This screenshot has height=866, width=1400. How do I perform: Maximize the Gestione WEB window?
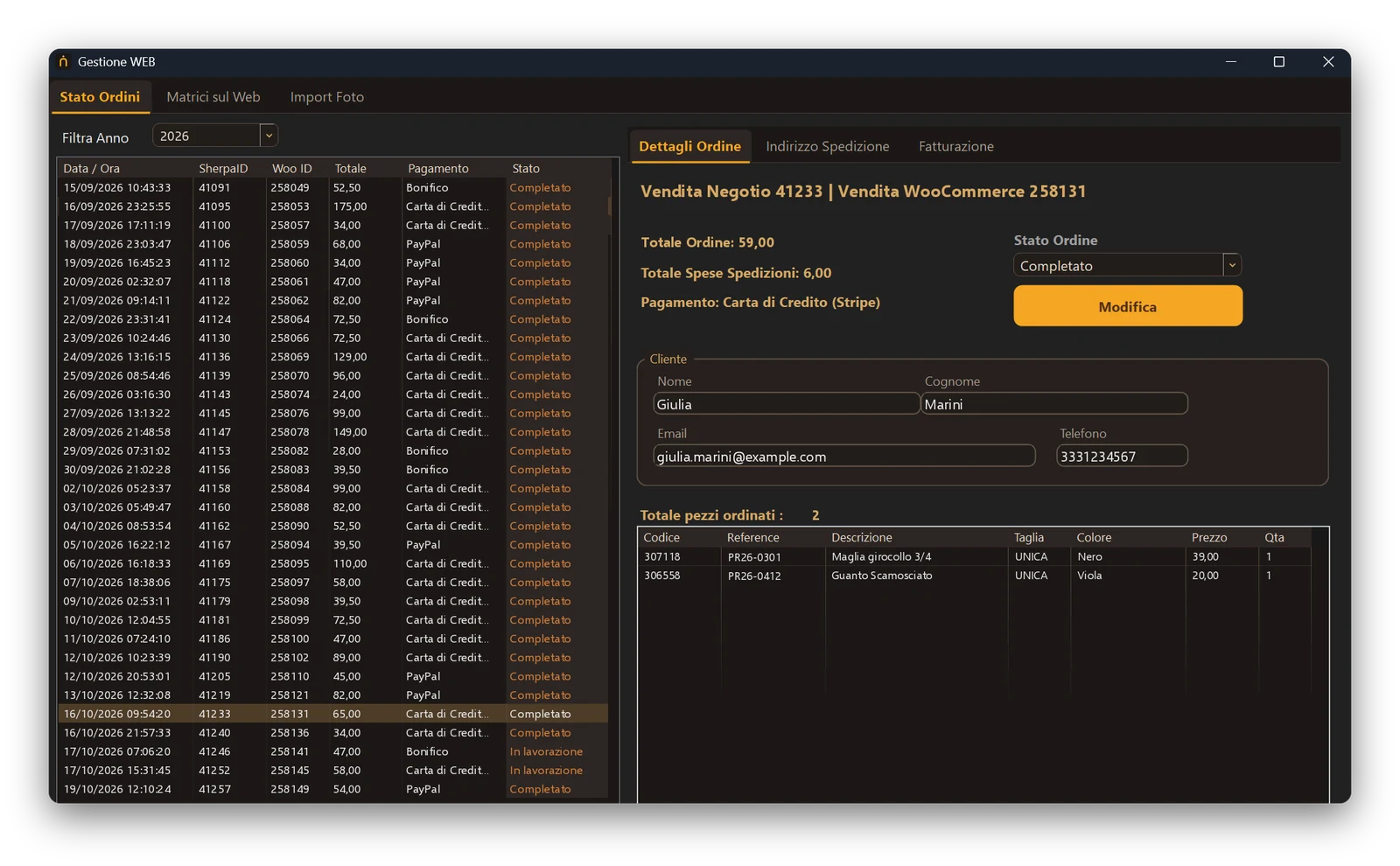pos(1278,61)
